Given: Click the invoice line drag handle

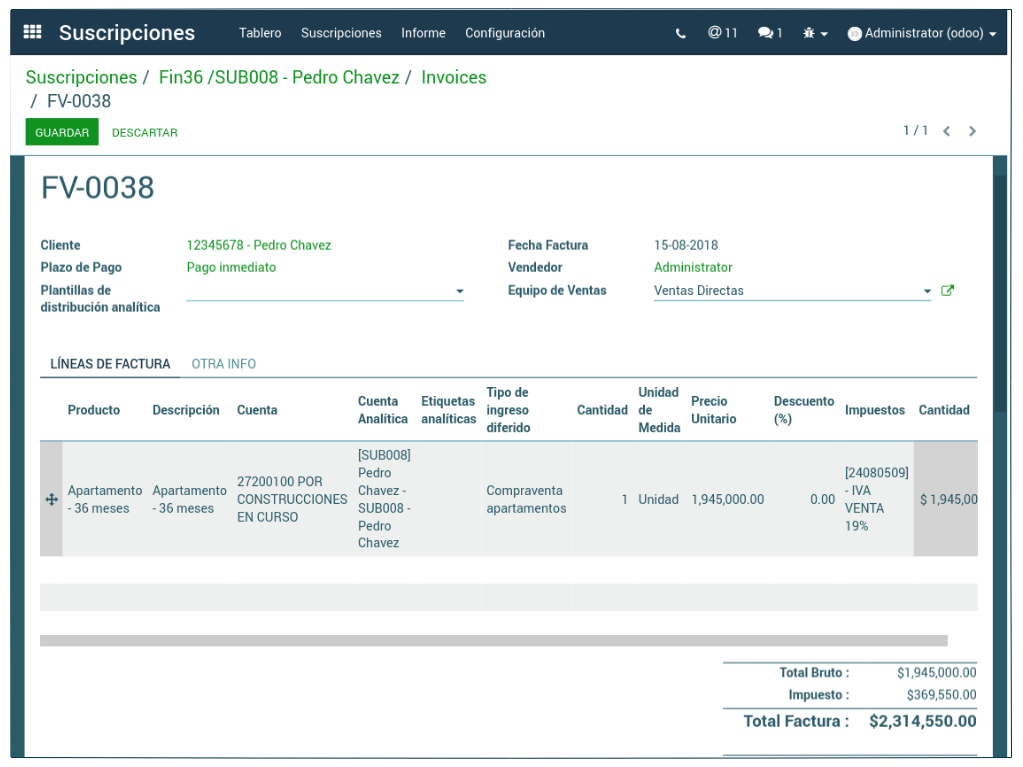Looking at the screenshot, I should [x=52, y=499].
